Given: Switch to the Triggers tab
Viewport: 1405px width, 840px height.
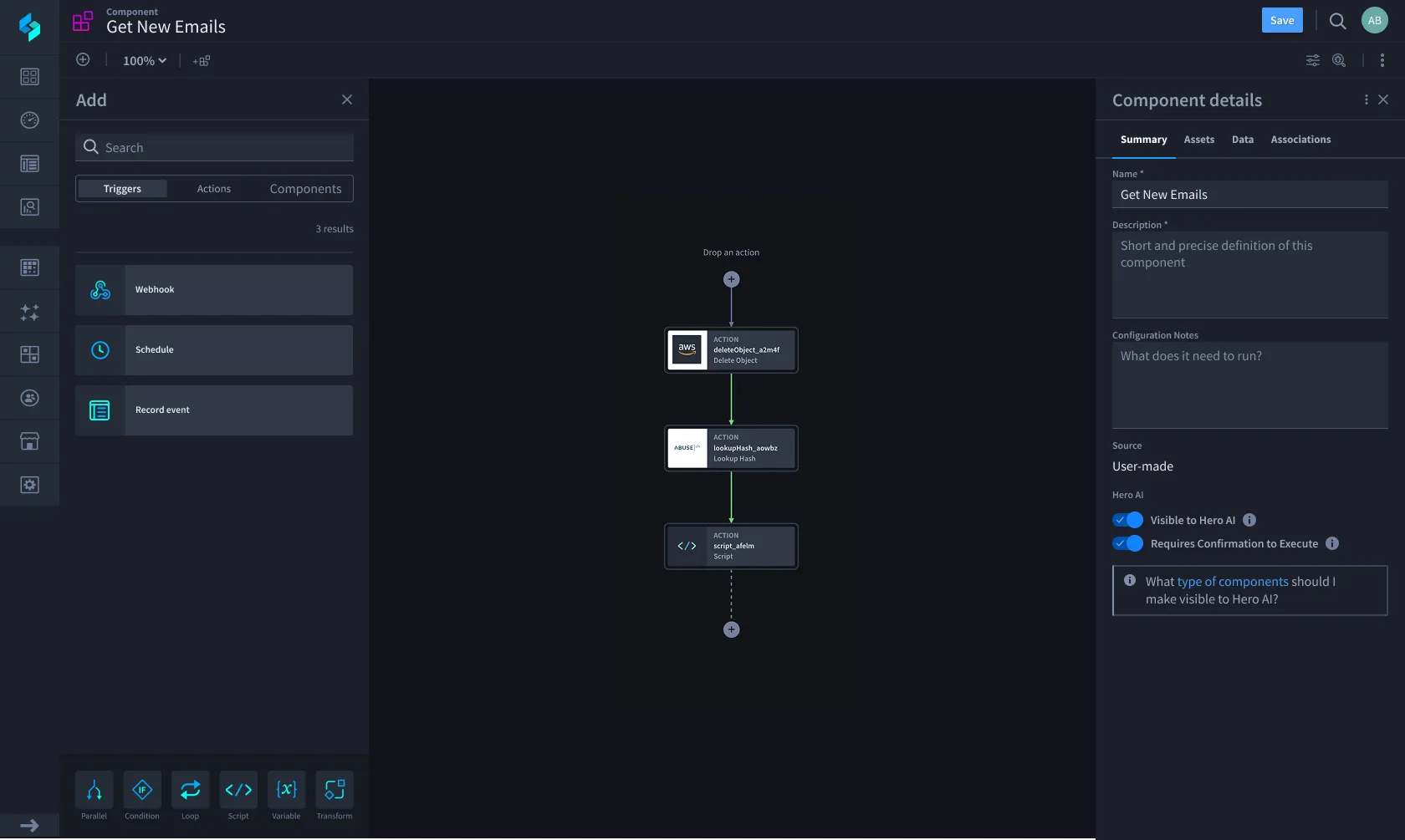Looking at the screenshot, I should tap(122, 189).
